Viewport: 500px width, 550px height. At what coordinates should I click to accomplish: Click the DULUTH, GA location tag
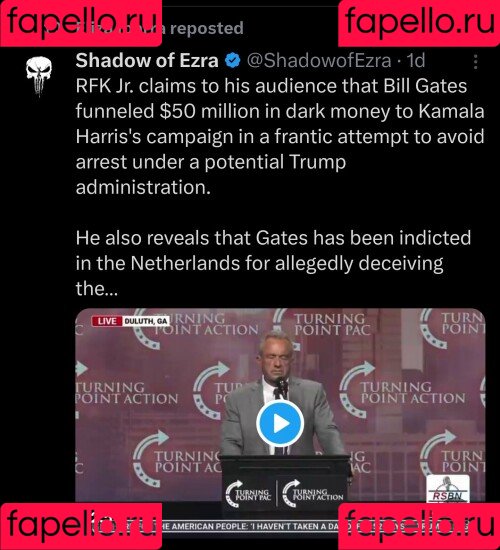click(146, 321)
